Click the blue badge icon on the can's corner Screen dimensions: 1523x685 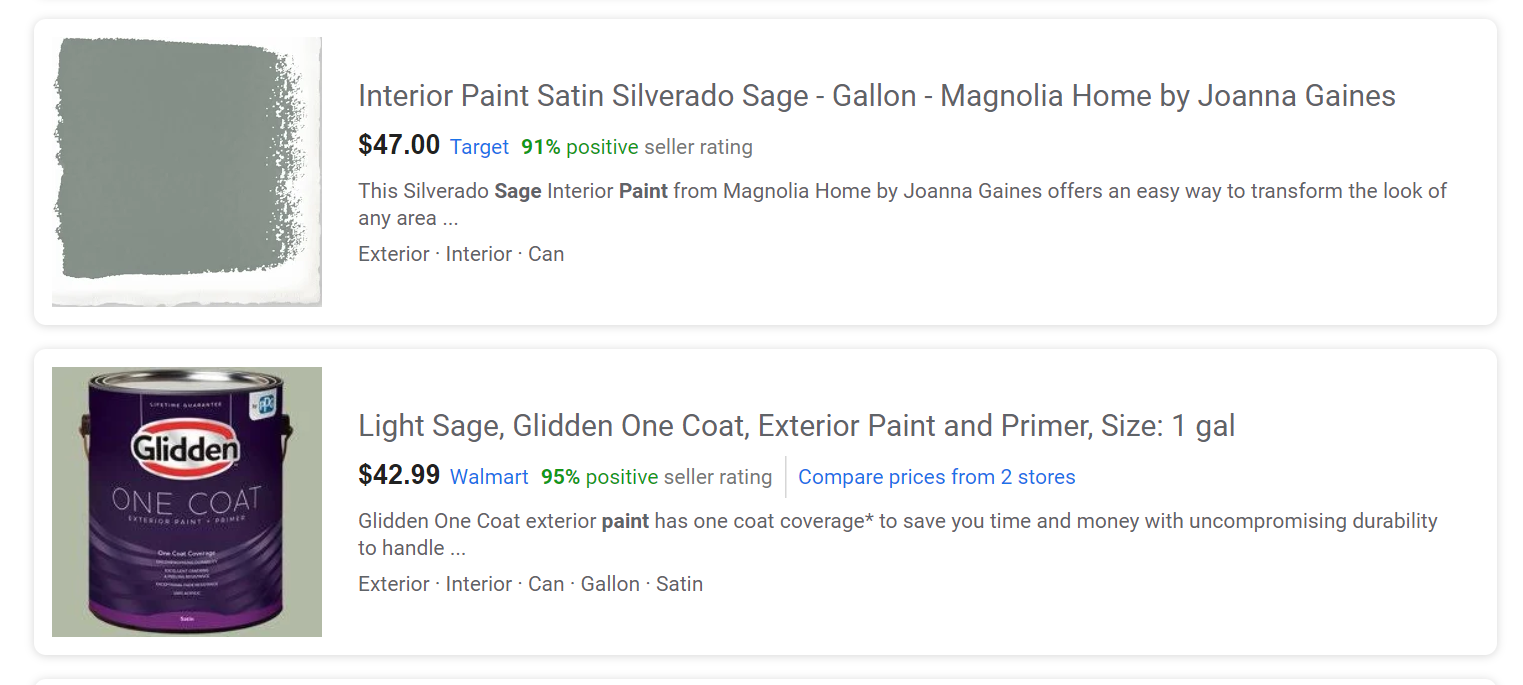(x=265, y=406)
